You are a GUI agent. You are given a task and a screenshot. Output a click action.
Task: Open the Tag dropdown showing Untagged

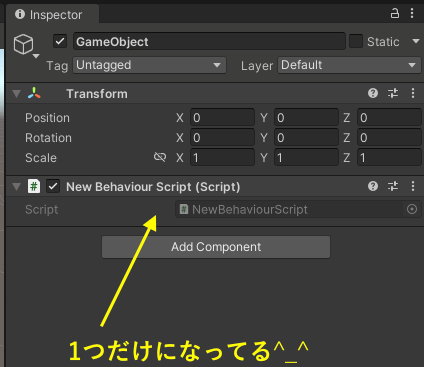point(149,65)
